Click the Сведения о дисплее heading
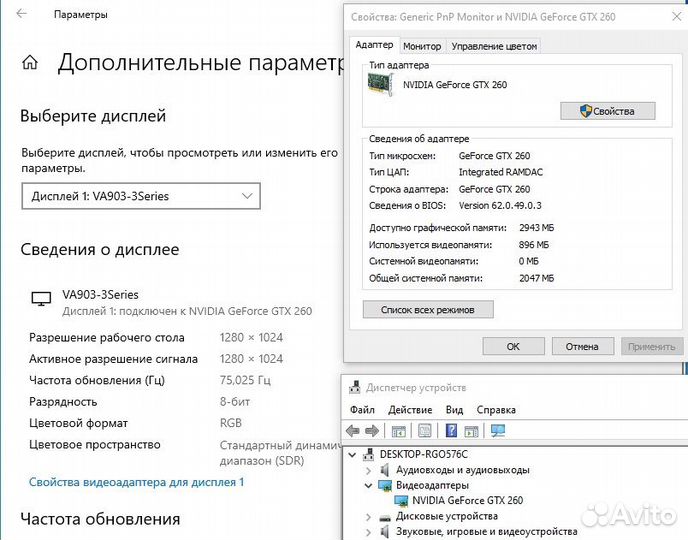 coord(100,249)
